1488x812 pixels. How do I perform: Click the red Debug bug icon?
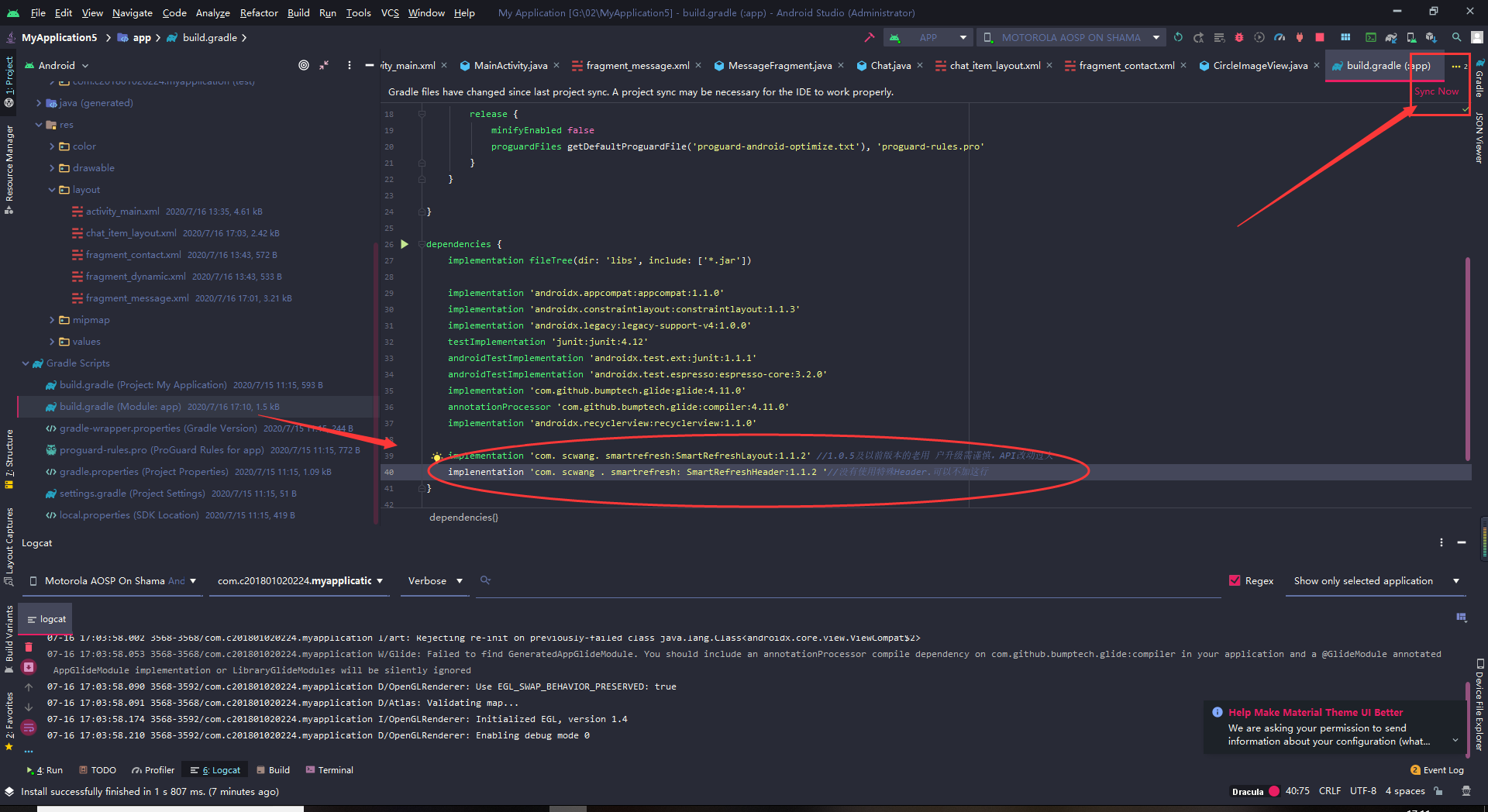click(x=1238, y=37)
